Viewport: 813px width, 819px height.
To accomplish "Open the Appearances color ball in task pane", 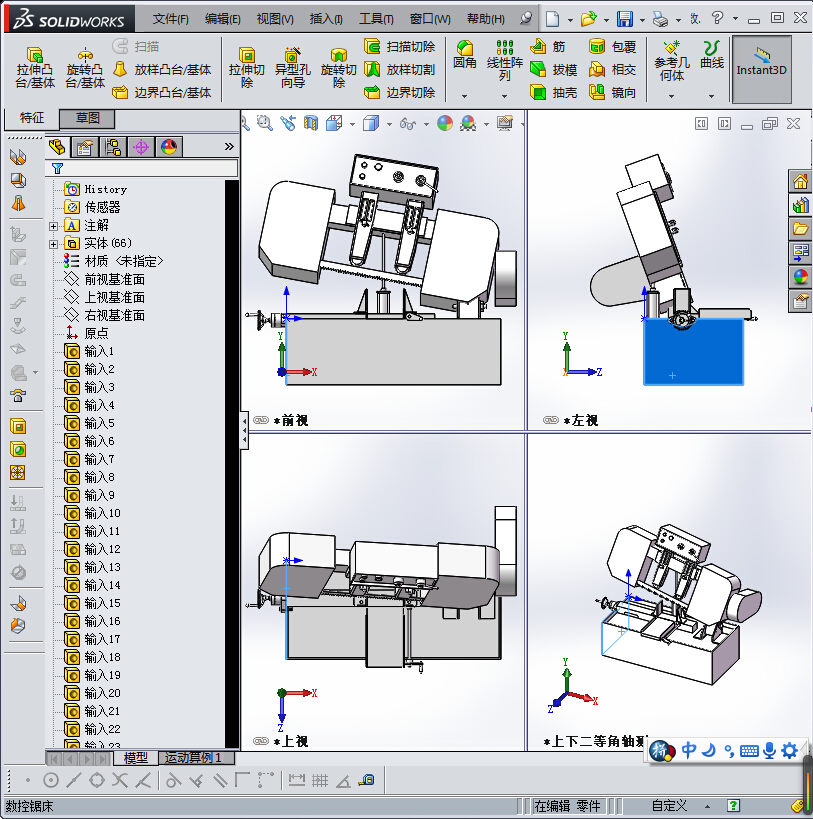I will point(800,277).
